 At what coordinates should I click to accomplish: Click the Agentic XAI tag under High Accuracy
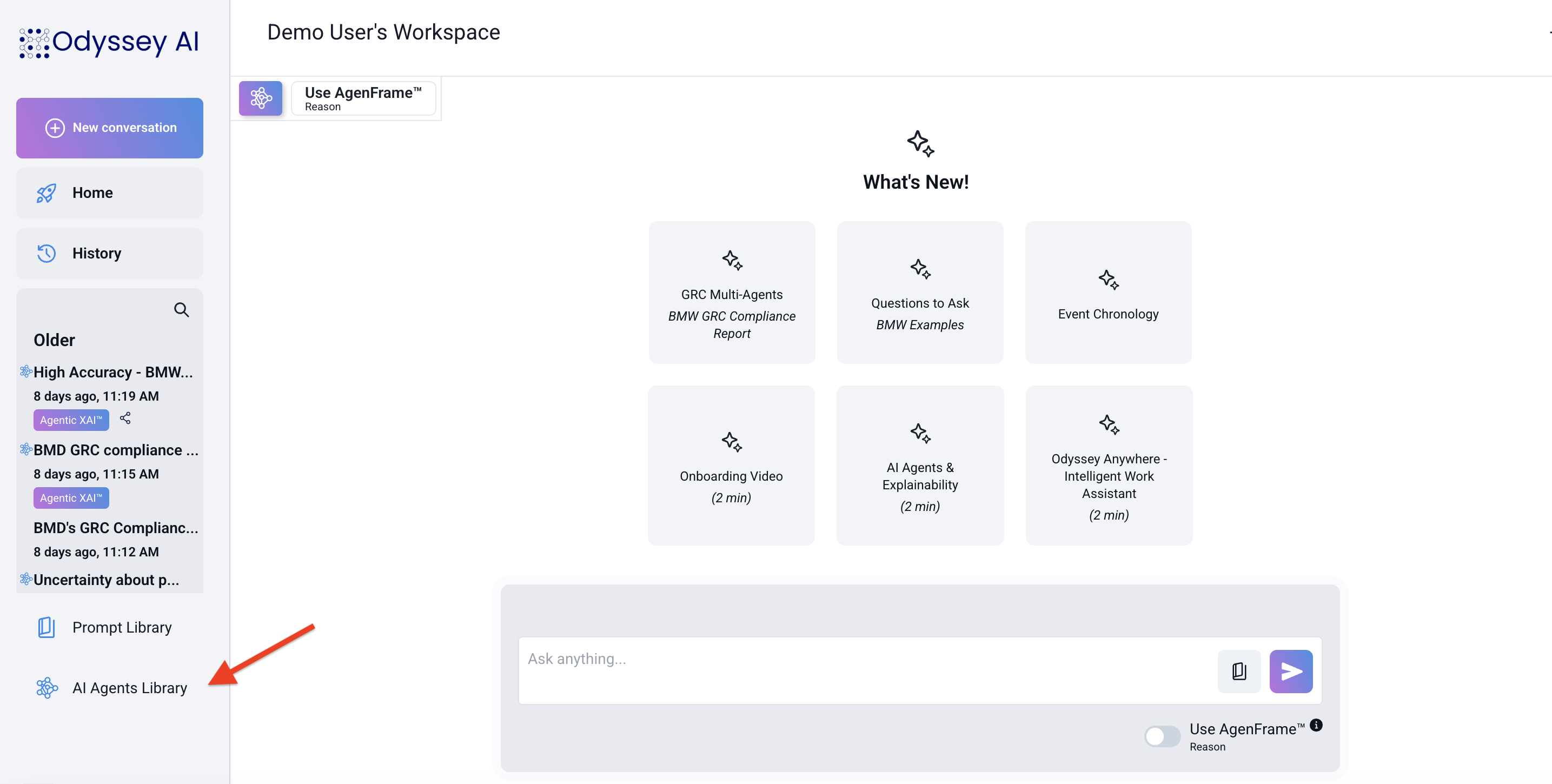pos(71,420)
